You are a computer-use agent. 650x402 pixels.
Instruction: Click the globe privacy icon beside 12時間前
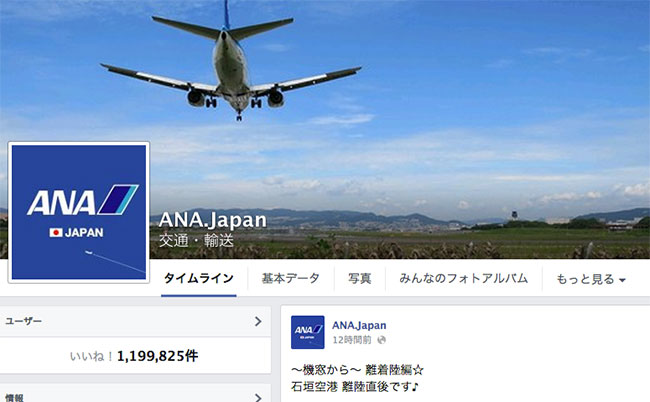pos(381,340)
